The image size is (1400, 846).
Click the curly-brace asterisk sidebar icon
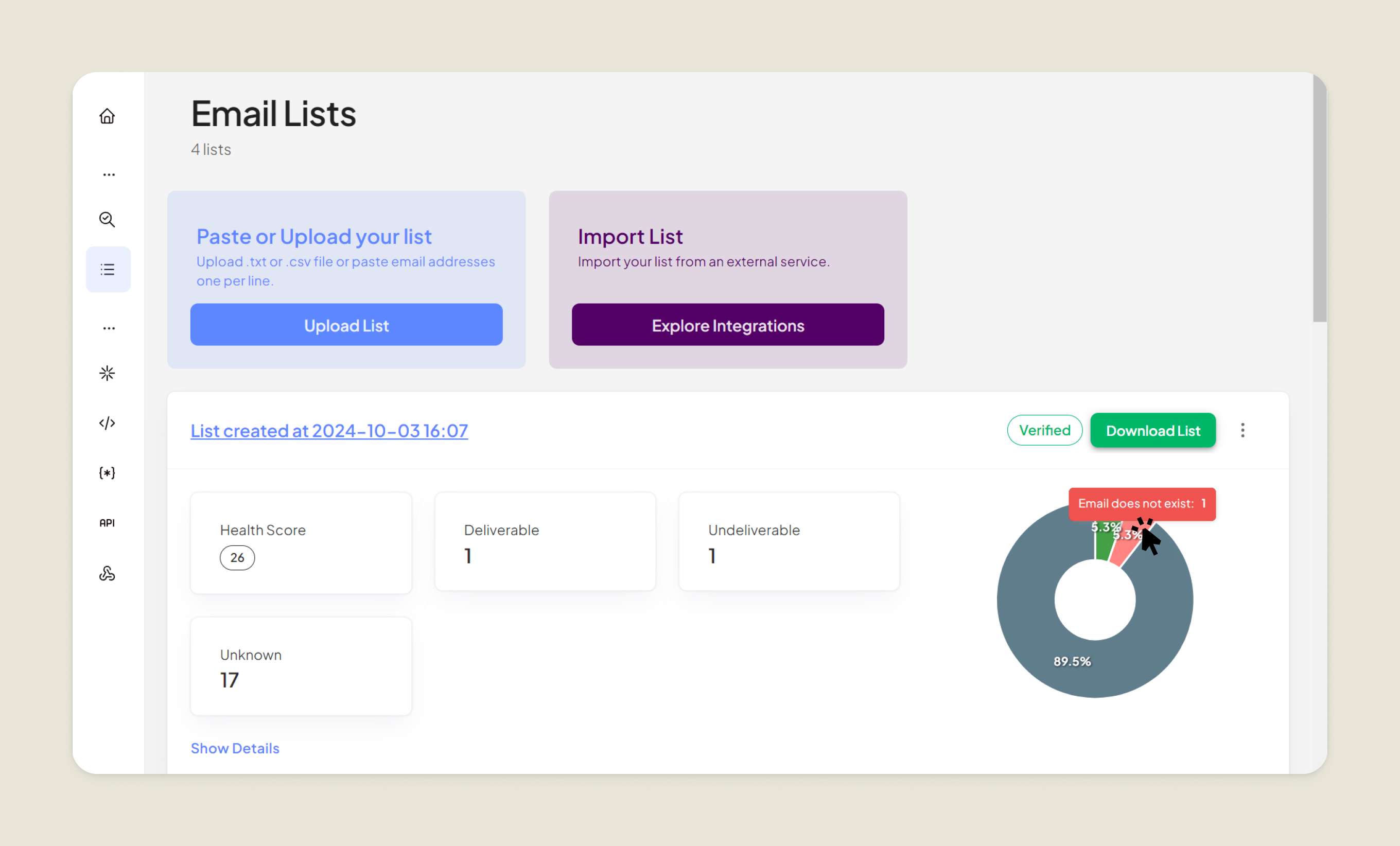click(x=107, y=473)
